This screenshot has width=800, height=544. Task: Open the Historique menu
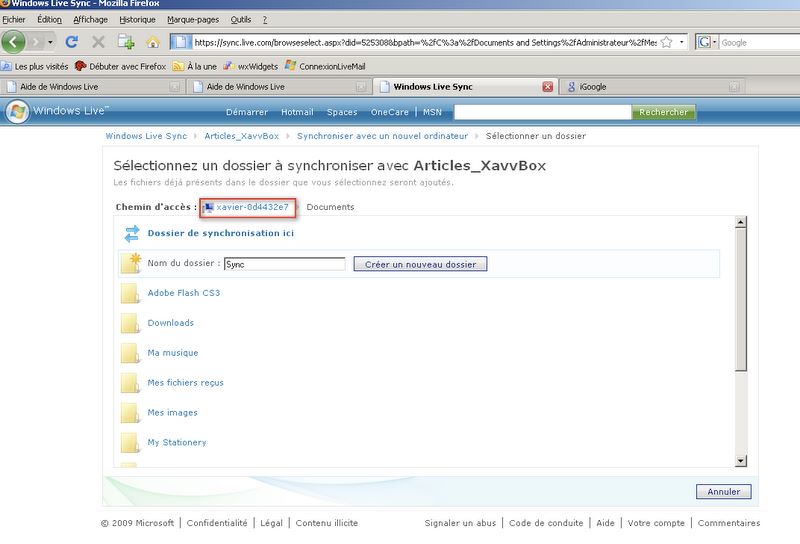137,19
